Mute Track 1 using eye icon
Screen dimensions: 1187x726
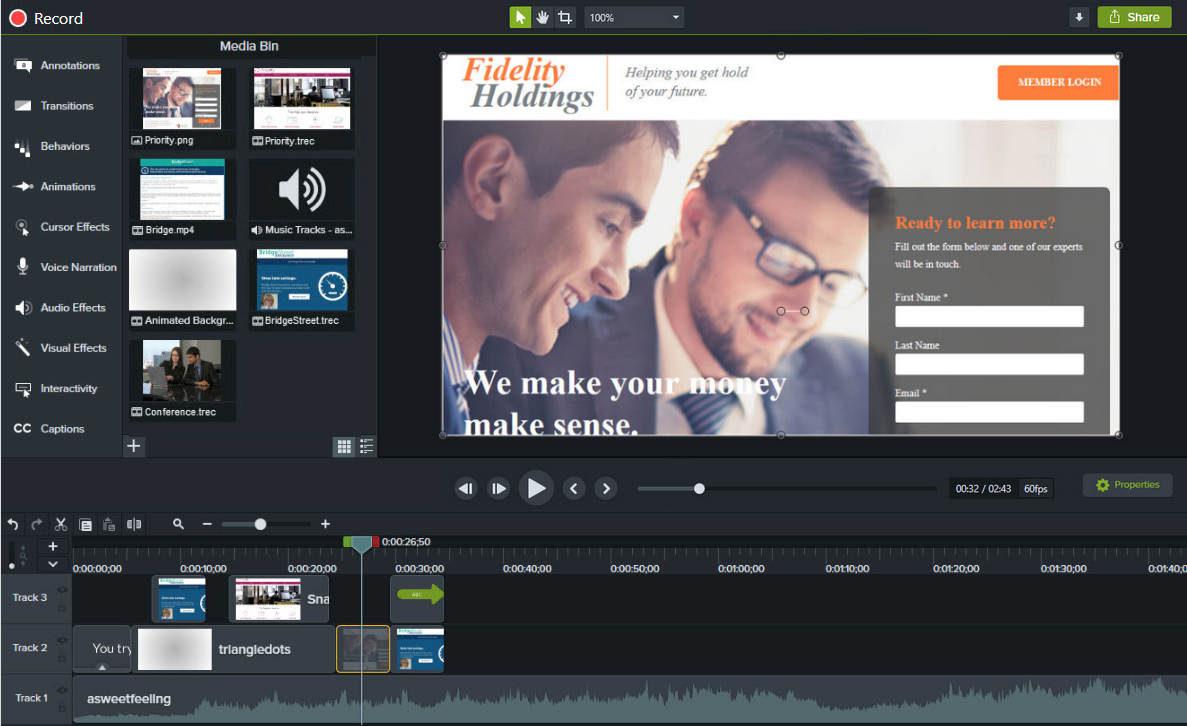[62, 690]
